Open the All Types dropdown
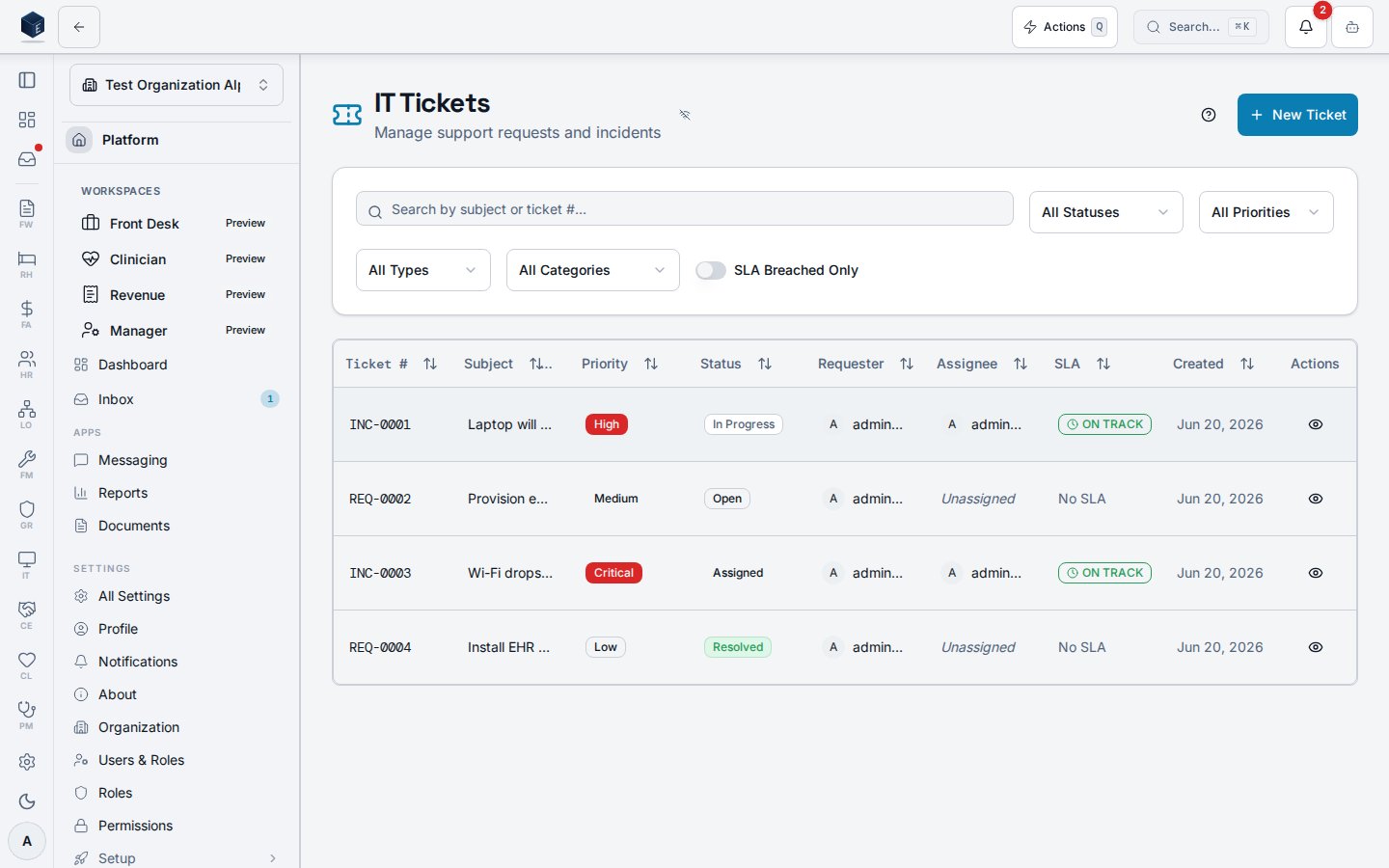The height and width of the screenshot is (868, 1389). click(x=423, y=270)
